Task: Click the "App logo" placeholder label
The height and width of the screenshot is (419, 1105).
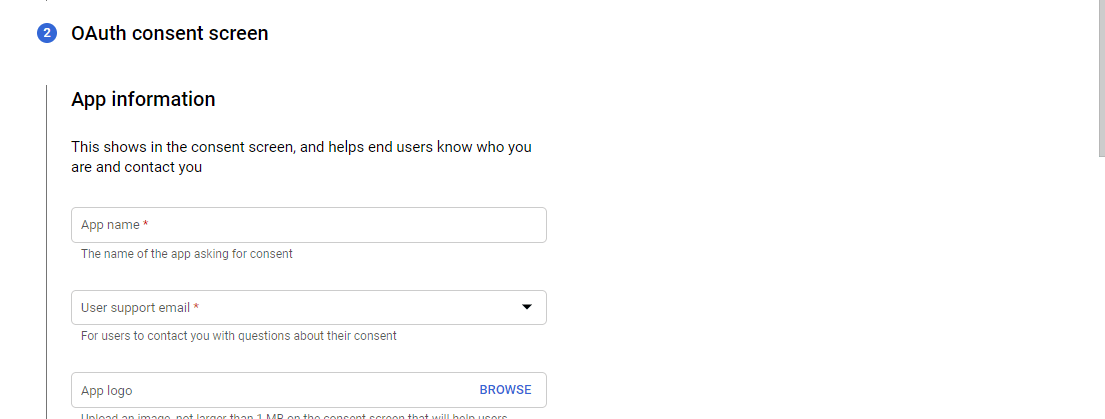Action: click(106, 390)
